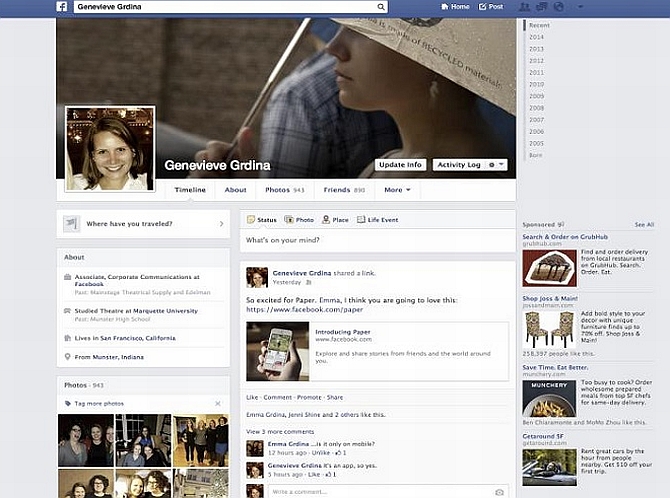The height and width of the screenshot is (498, 670).
Task: Click the Getaround car ad image
Action: point(550,467)
